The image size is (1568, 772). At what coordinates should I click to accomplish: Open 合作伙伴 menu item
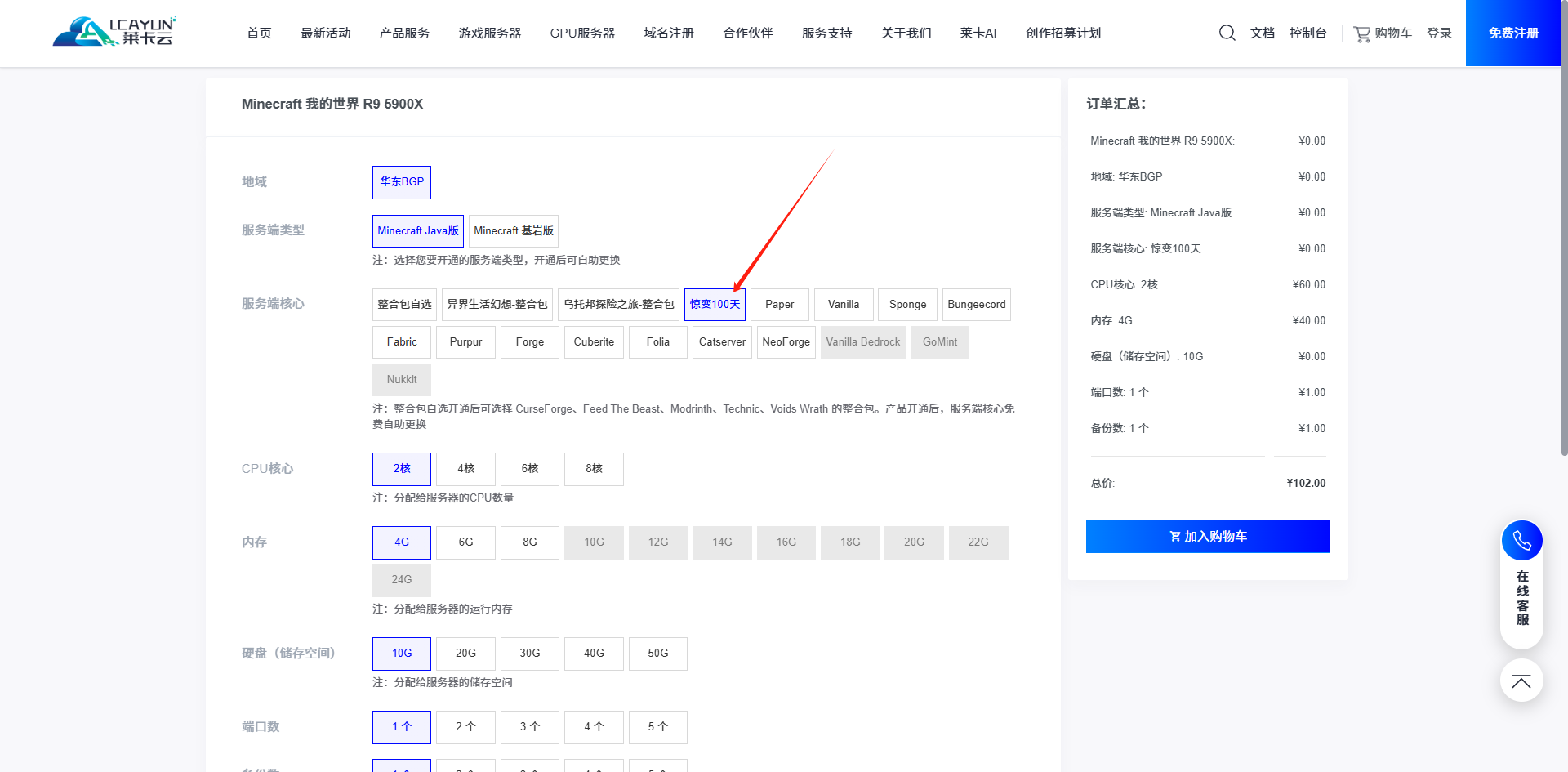click(x=748, y=33)
